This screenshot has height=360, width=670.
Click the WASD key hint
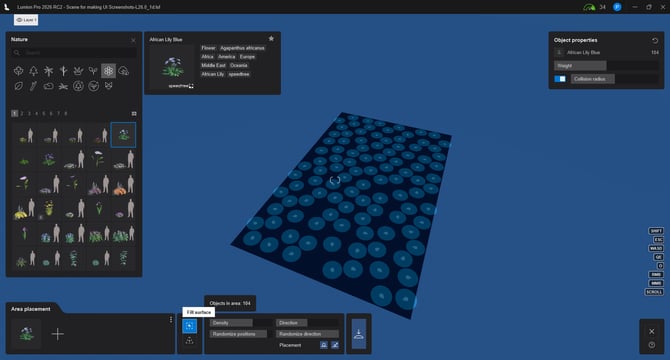(655, 248)
